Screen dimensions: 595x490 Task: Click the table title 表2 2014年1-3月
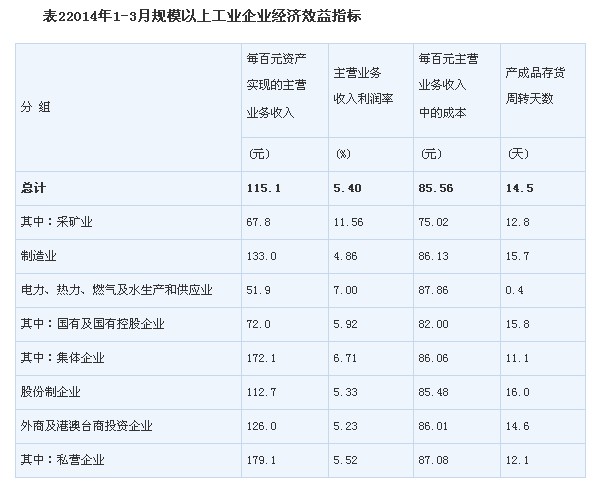click(201, 16)
